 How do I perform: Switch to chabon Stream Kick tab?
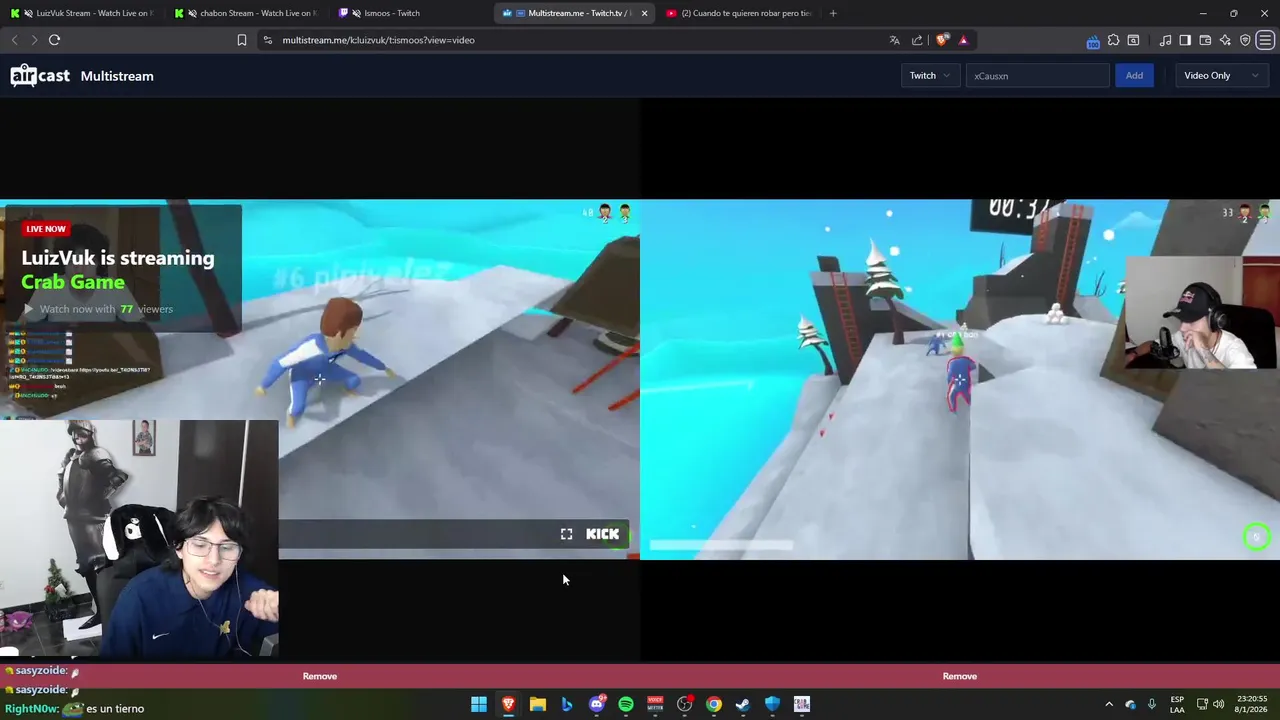click(245, 13)
